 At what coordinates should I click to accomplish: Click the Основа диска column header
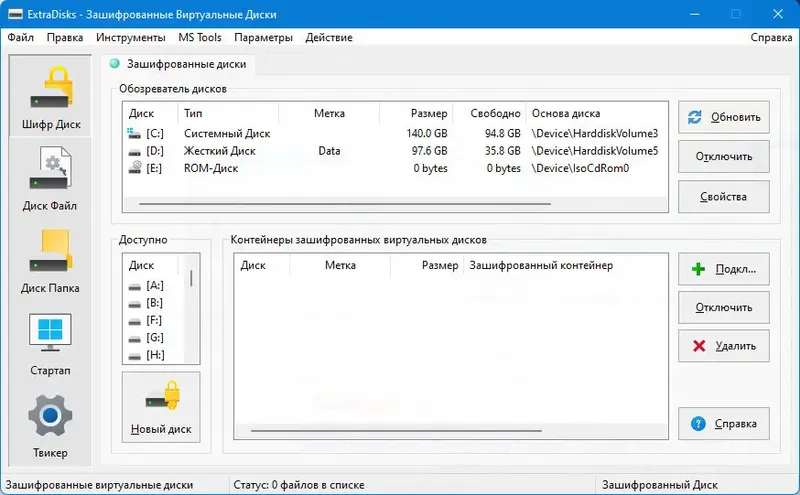click(x=596, y=113)
